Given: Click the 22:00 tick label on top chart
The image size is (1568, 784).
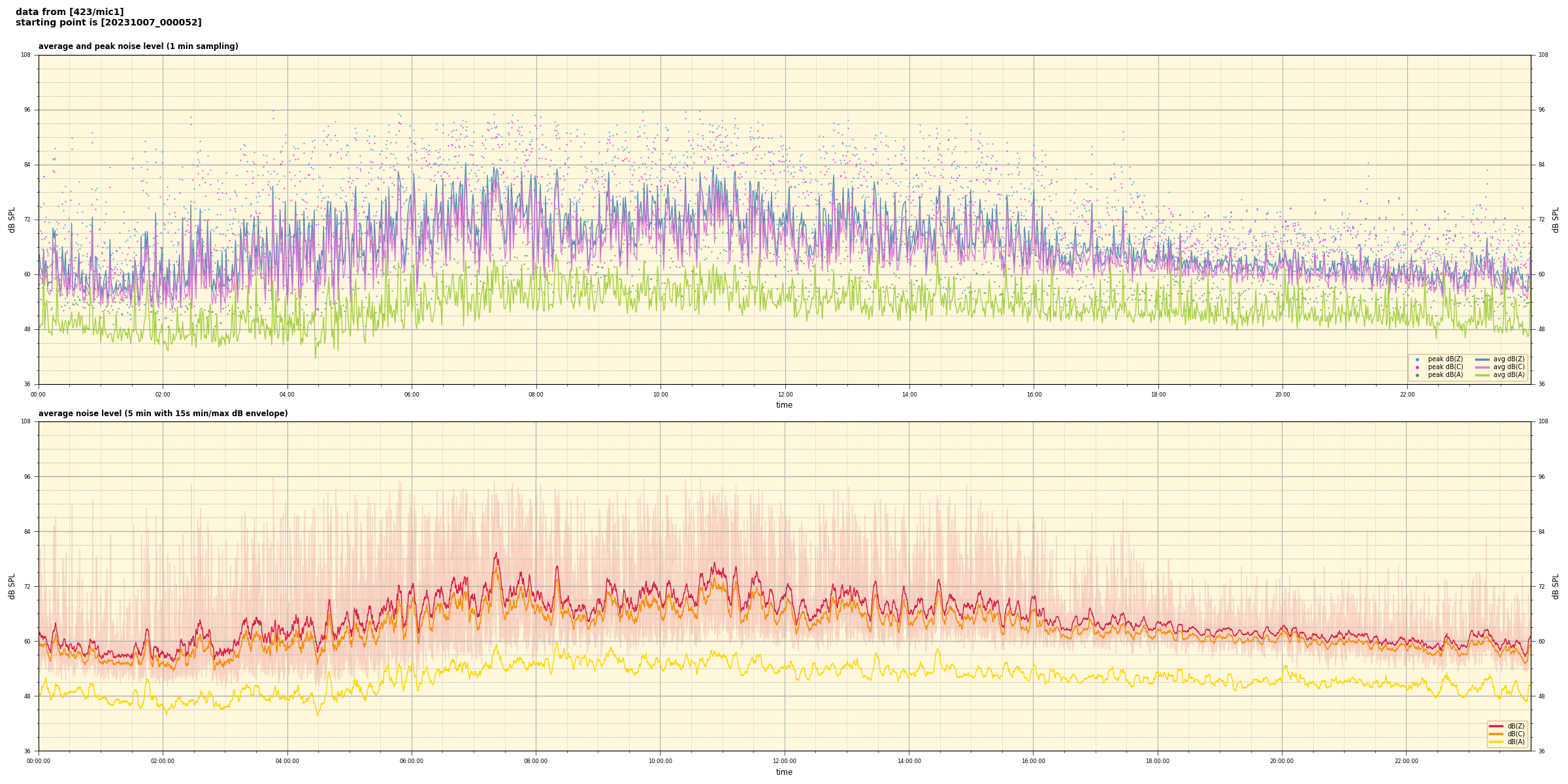Looking at the screenshot, I should pos(1407,395).
